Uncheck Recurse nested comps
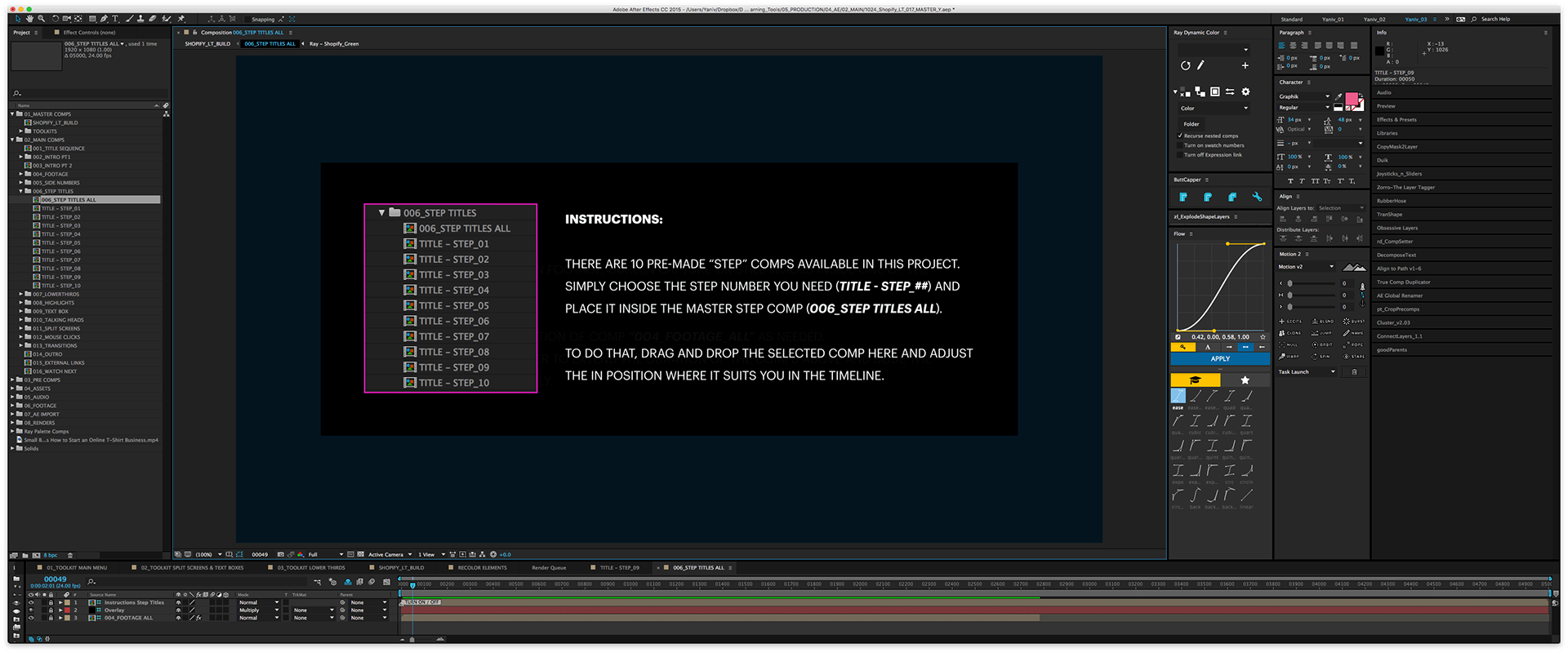The image size is (1568, 653). pos(1179,136)
